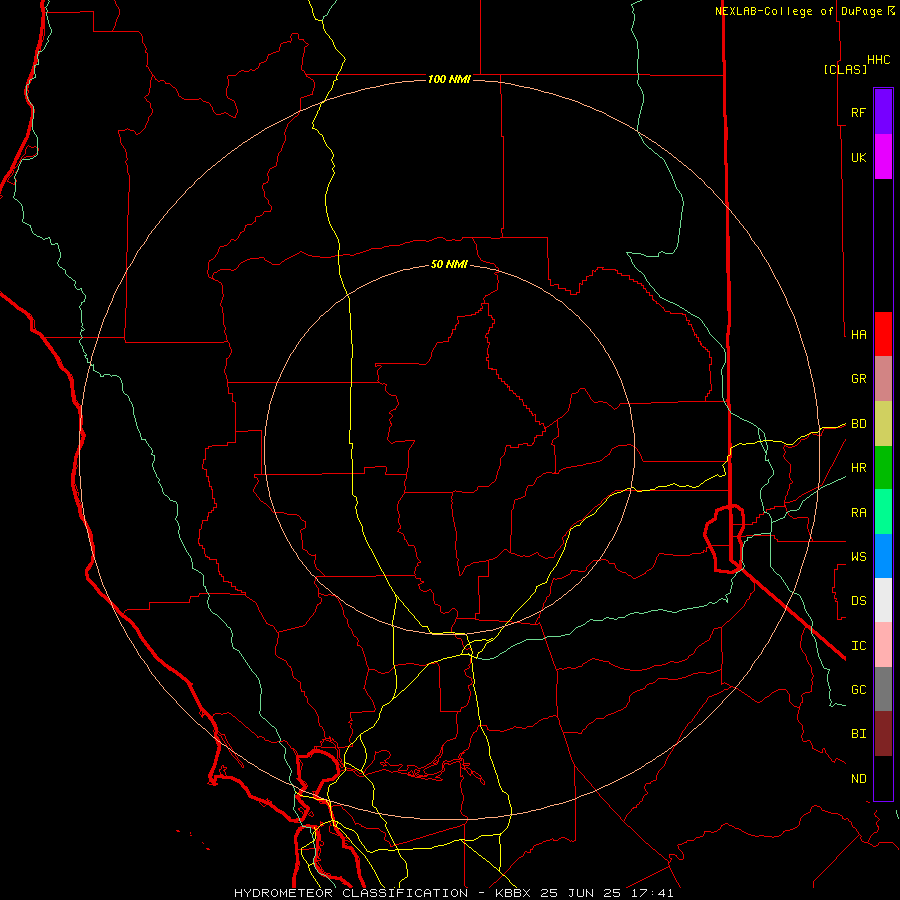Click the HHC product label
Image resolution: width=900 pixels, height=900 pixels.
(x=878, y=60)
